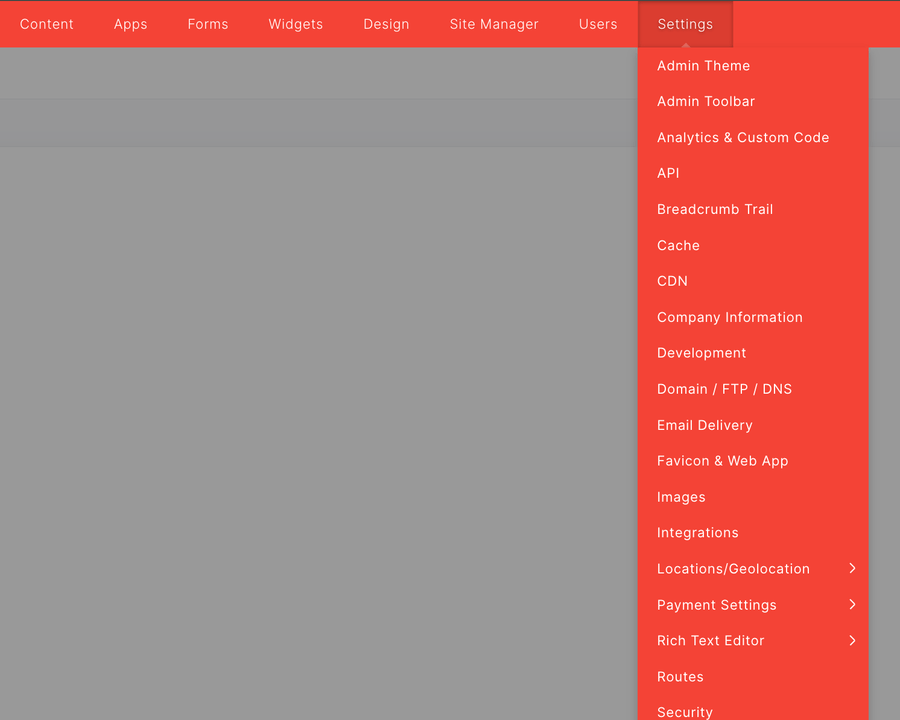Open the Design menu

pos(386,24)
